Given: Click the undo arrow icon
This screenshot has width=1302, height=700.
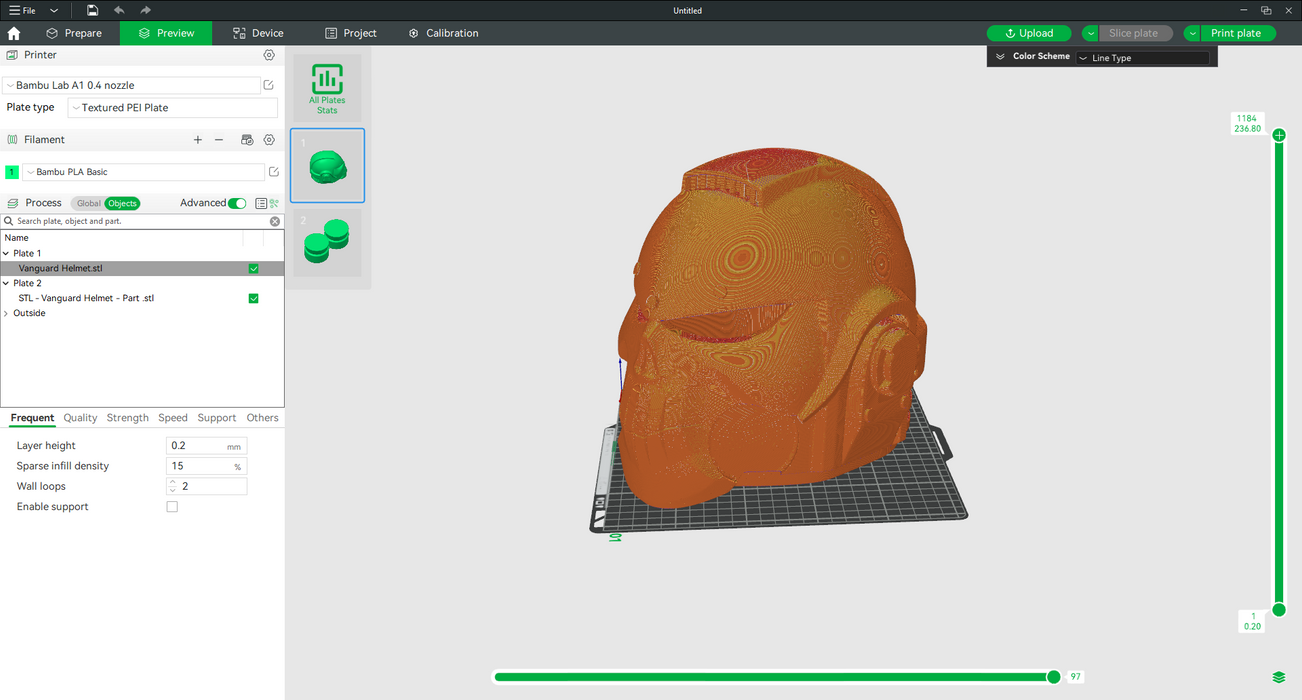Looking at the screenshot, I should pos(119,10).
